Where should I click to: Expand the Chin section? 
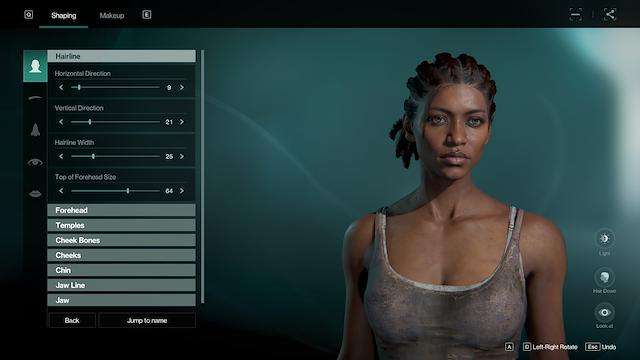[x=122, y=270]
